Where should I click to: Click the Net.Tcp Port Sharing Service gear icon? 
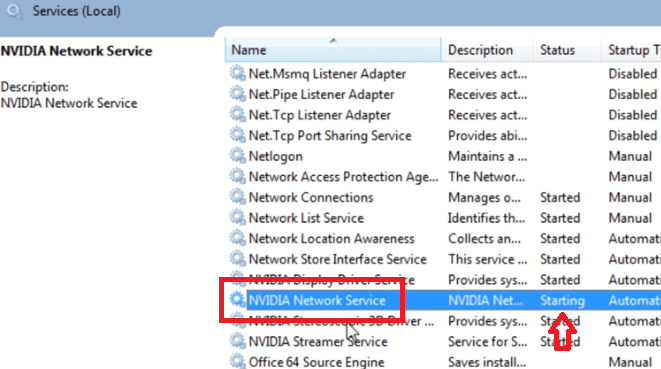(x=237, y=135)
